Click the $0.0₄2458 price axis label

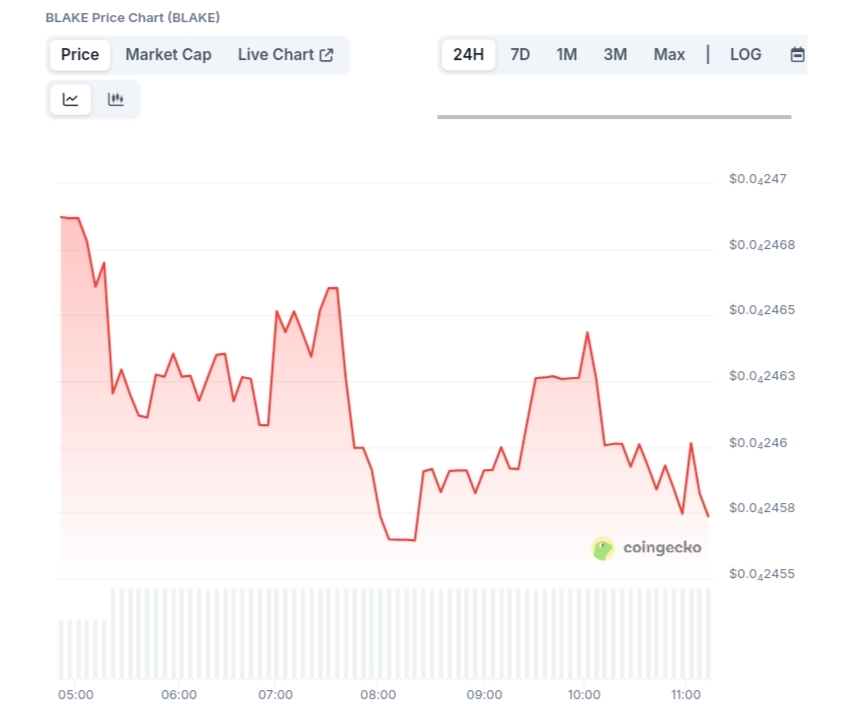762,508
